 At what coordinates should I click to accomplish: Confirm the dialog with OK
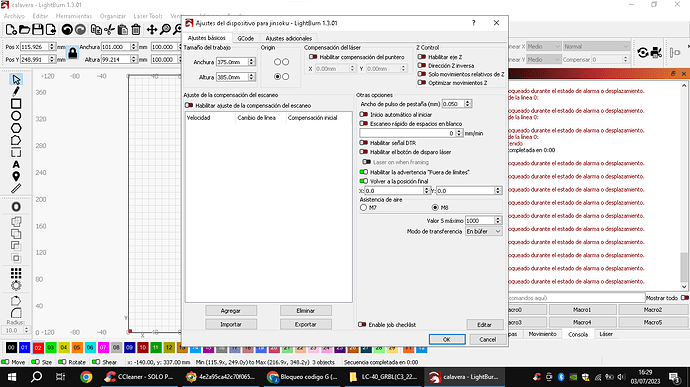pos(447,339)
